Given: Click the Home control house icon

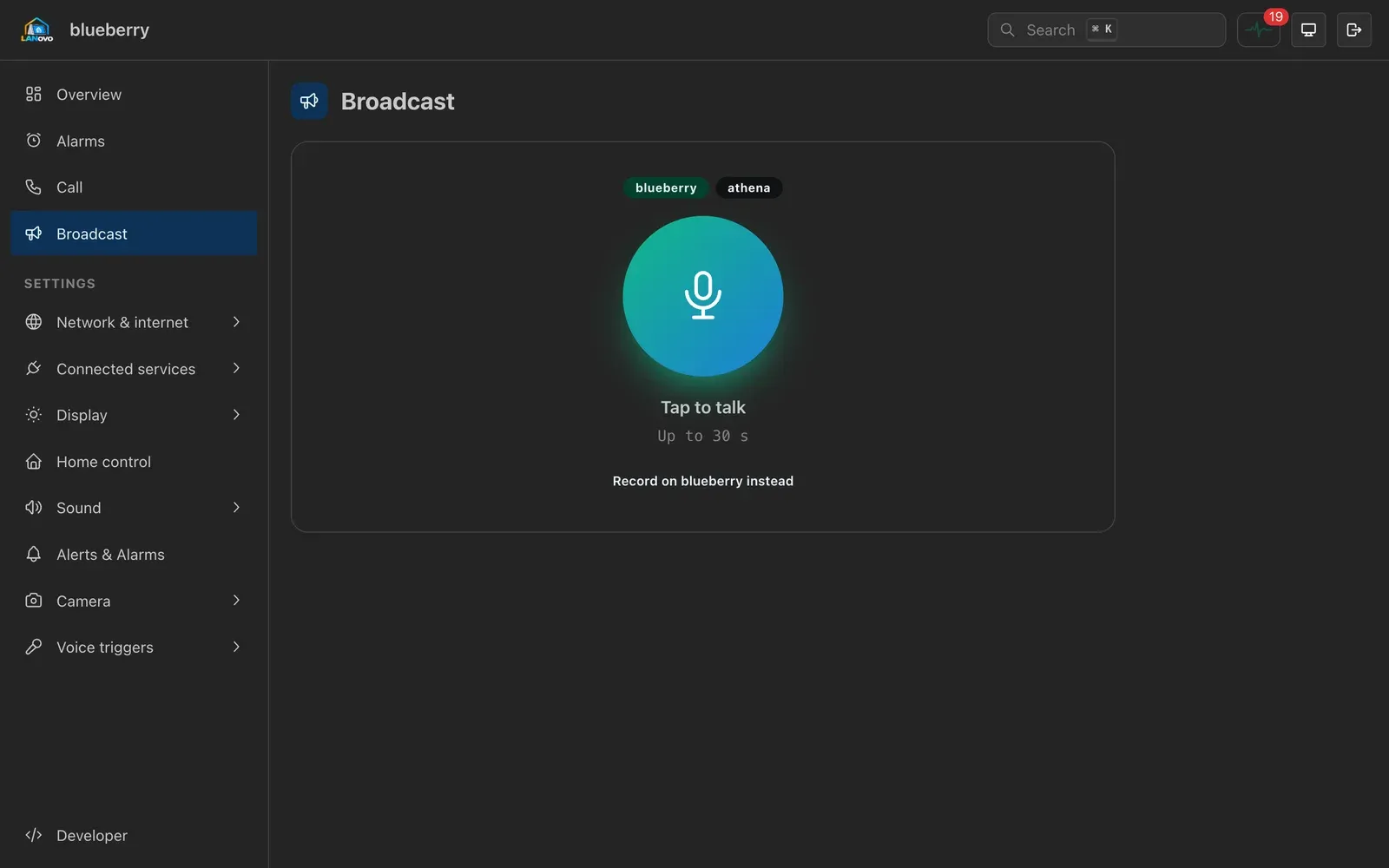Looking at the screenshot, I should 34,461.
